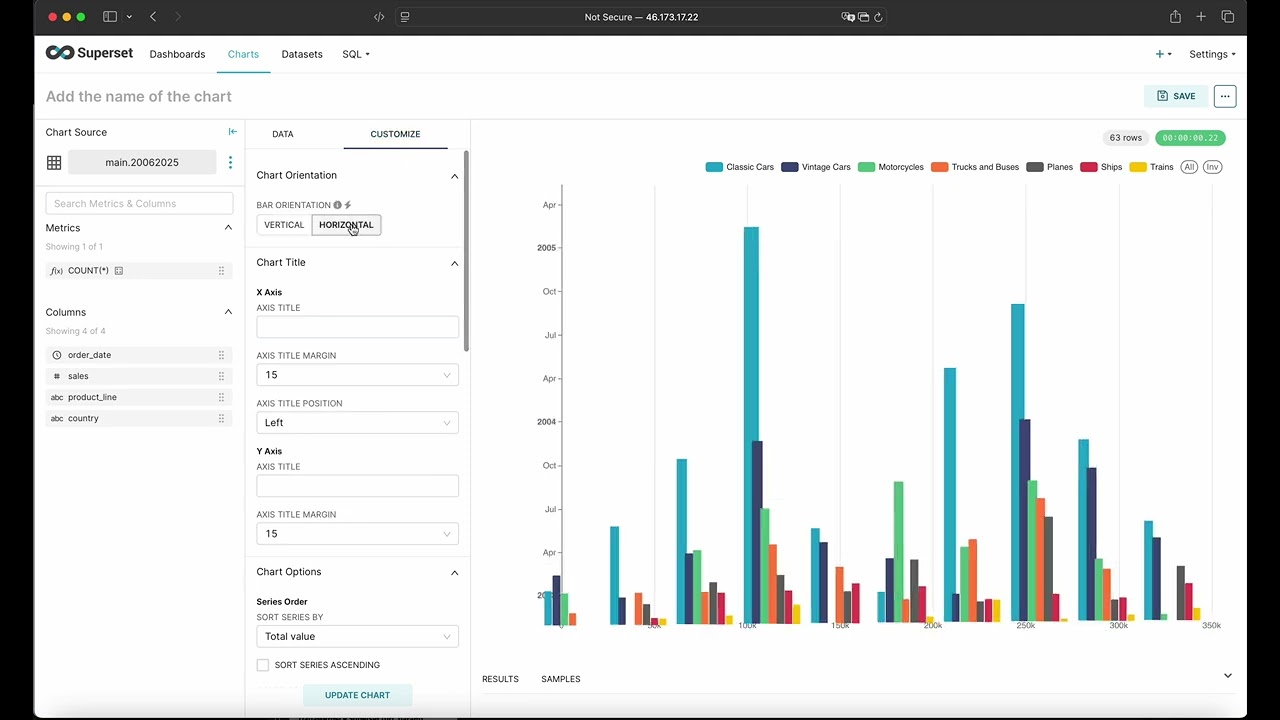Click drag handle of sales column

pos(221,376)
